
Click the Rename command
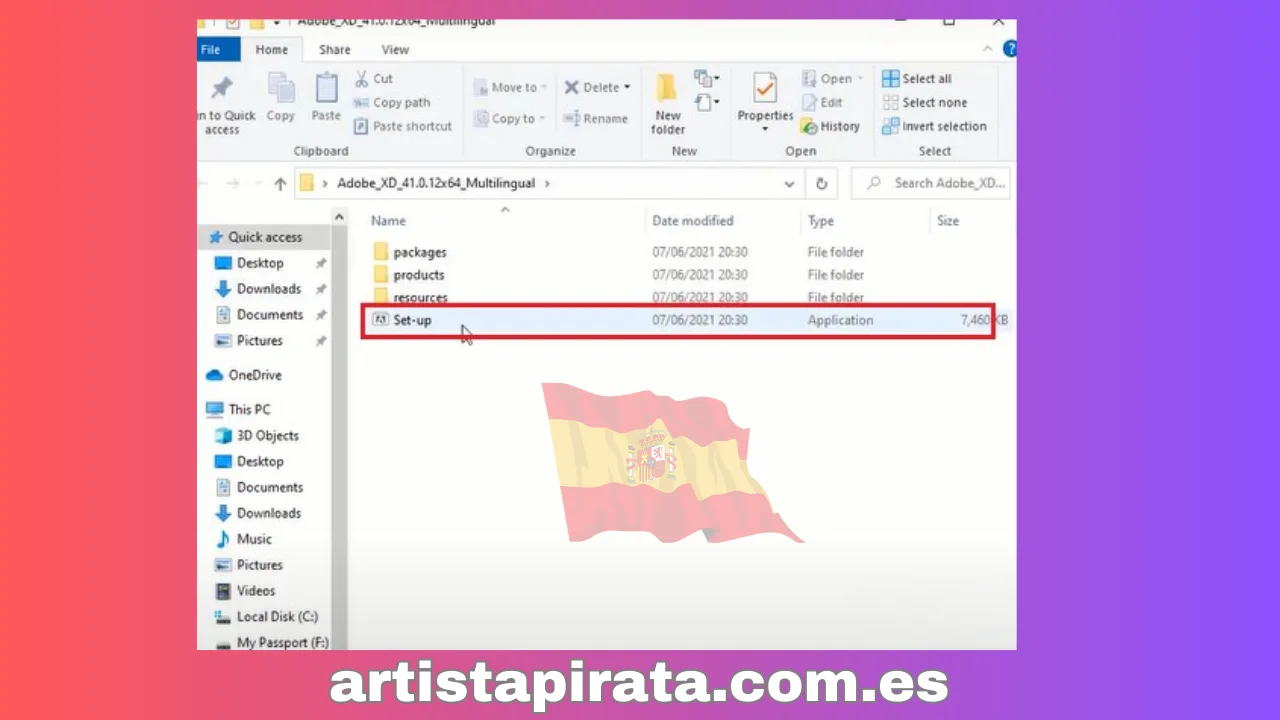[595, 118]
